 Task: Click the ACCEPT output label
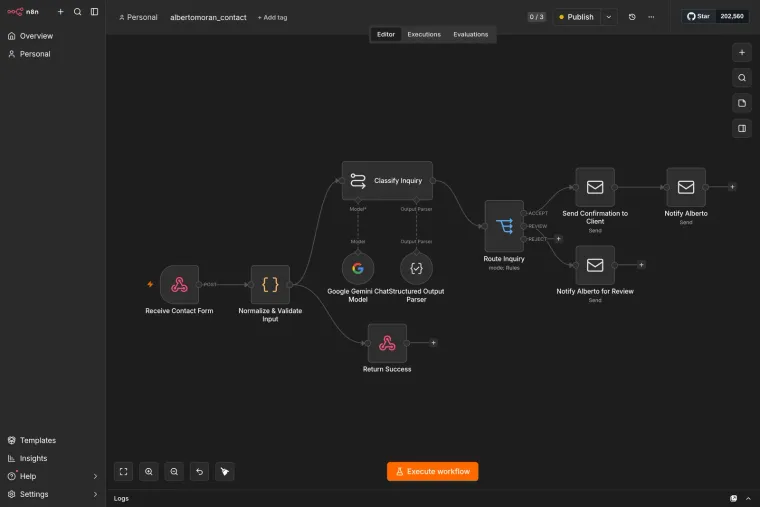pos(538,213)
